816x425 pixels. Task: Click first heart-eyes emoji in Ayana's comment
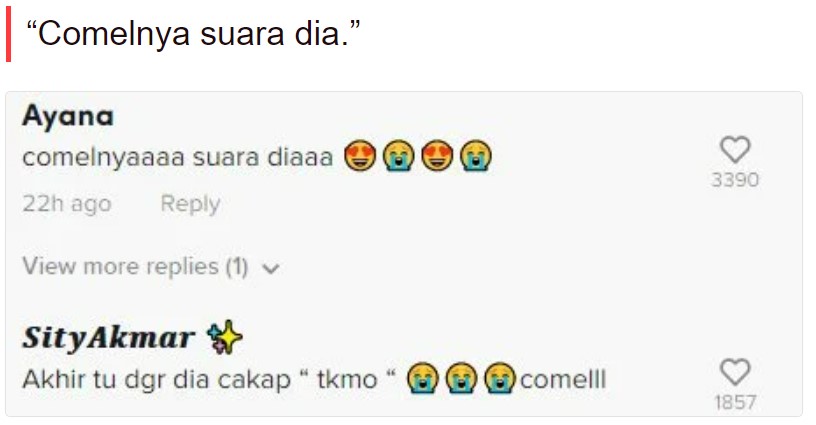[360, 156]
